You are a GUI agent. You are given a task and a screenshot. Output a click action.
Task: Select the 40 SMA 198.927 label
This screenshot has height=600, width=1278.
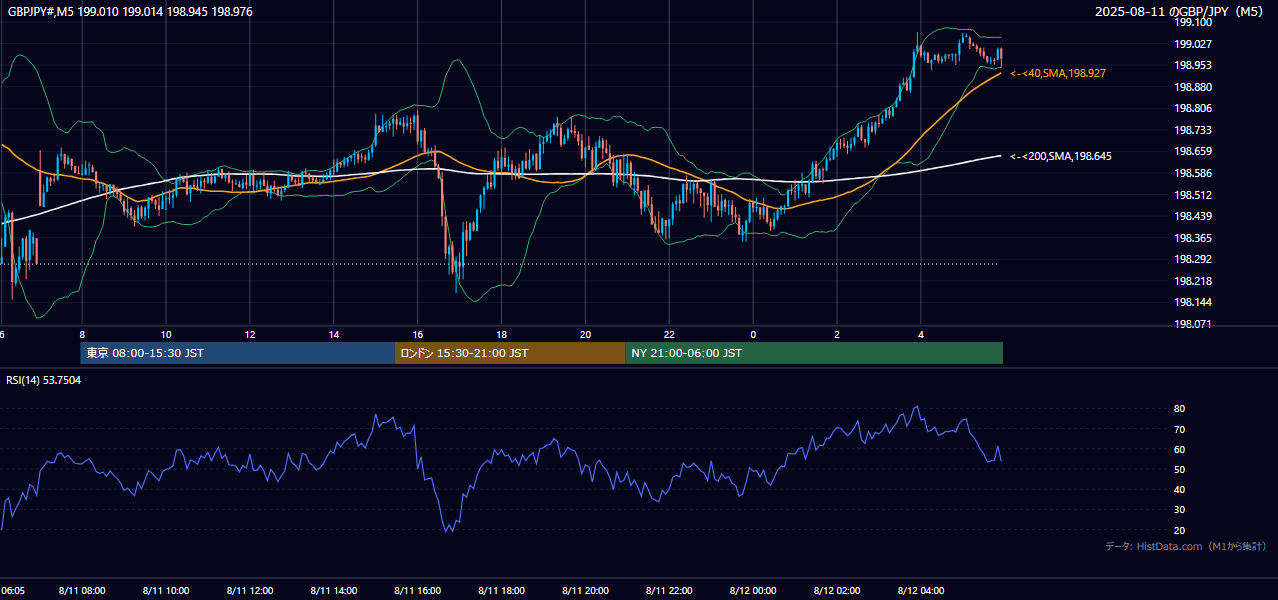pyautogui.click(x=1058, y=73)
